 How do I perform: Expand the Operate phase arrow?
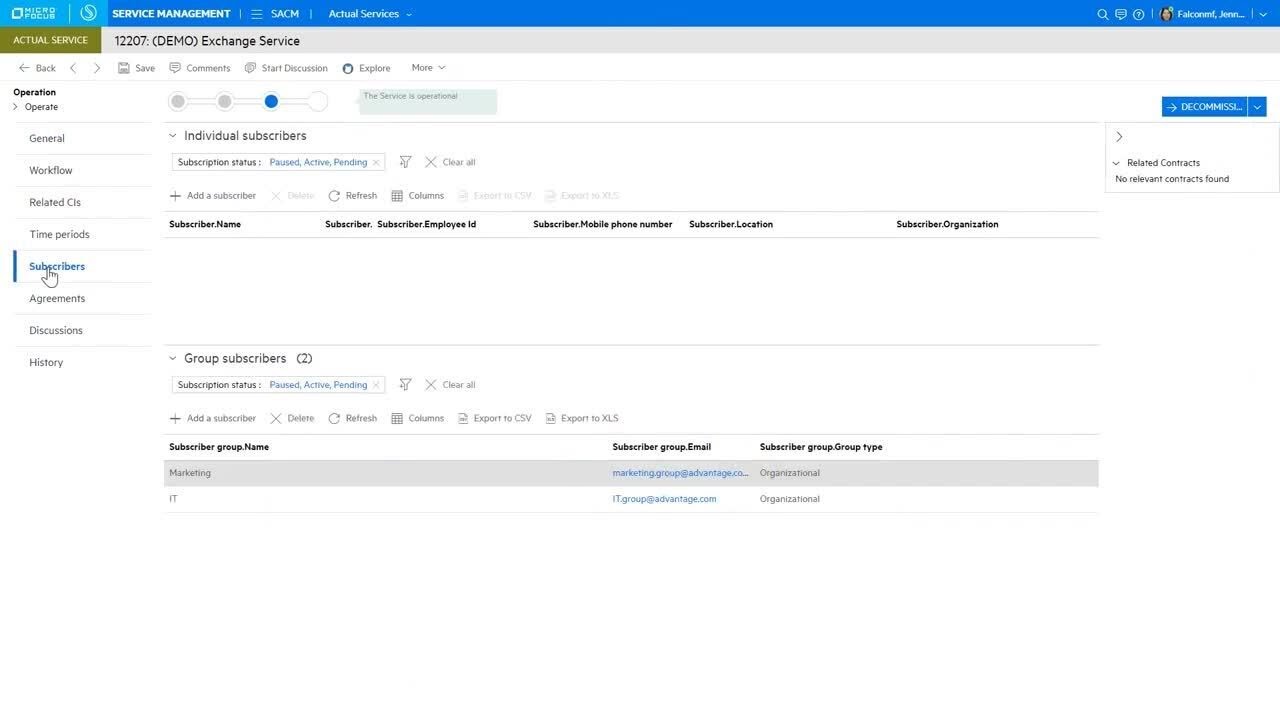coord(15,107)
